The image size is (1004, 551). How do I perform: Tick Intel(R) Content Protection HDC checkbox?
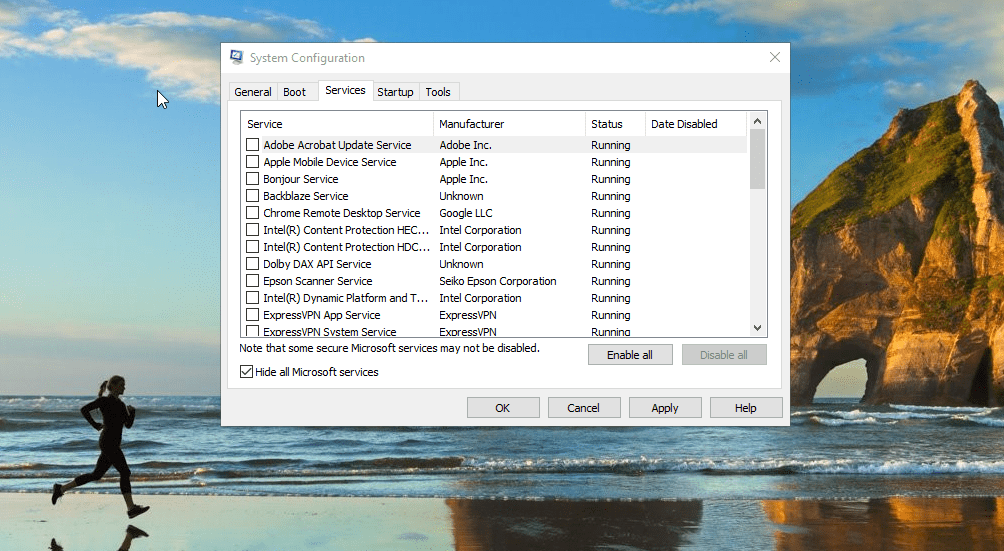click(x=253, y=246)
